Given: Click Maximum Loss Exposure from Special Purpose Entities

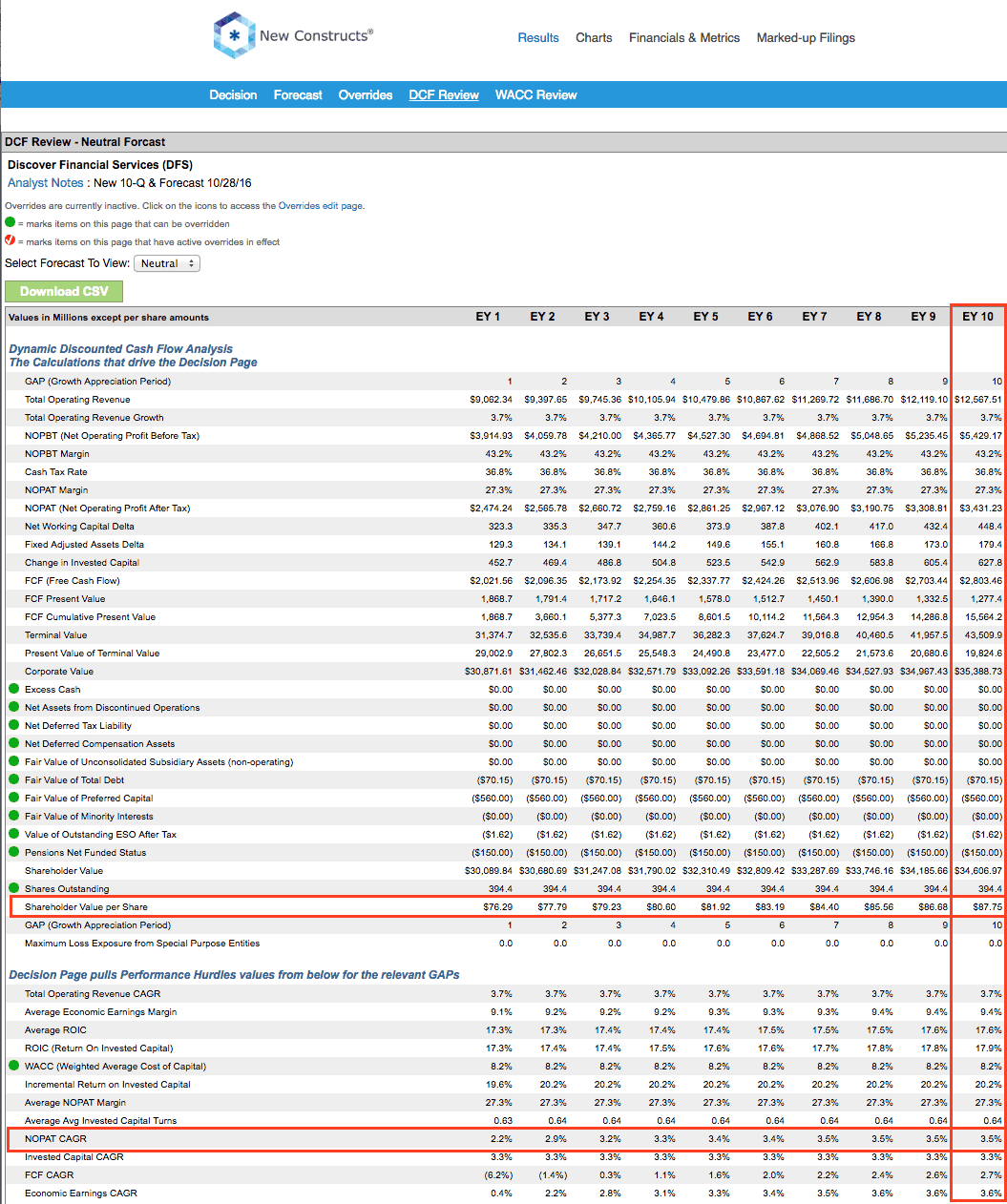Looking at the screenshot, I should [x=142, y=943].
